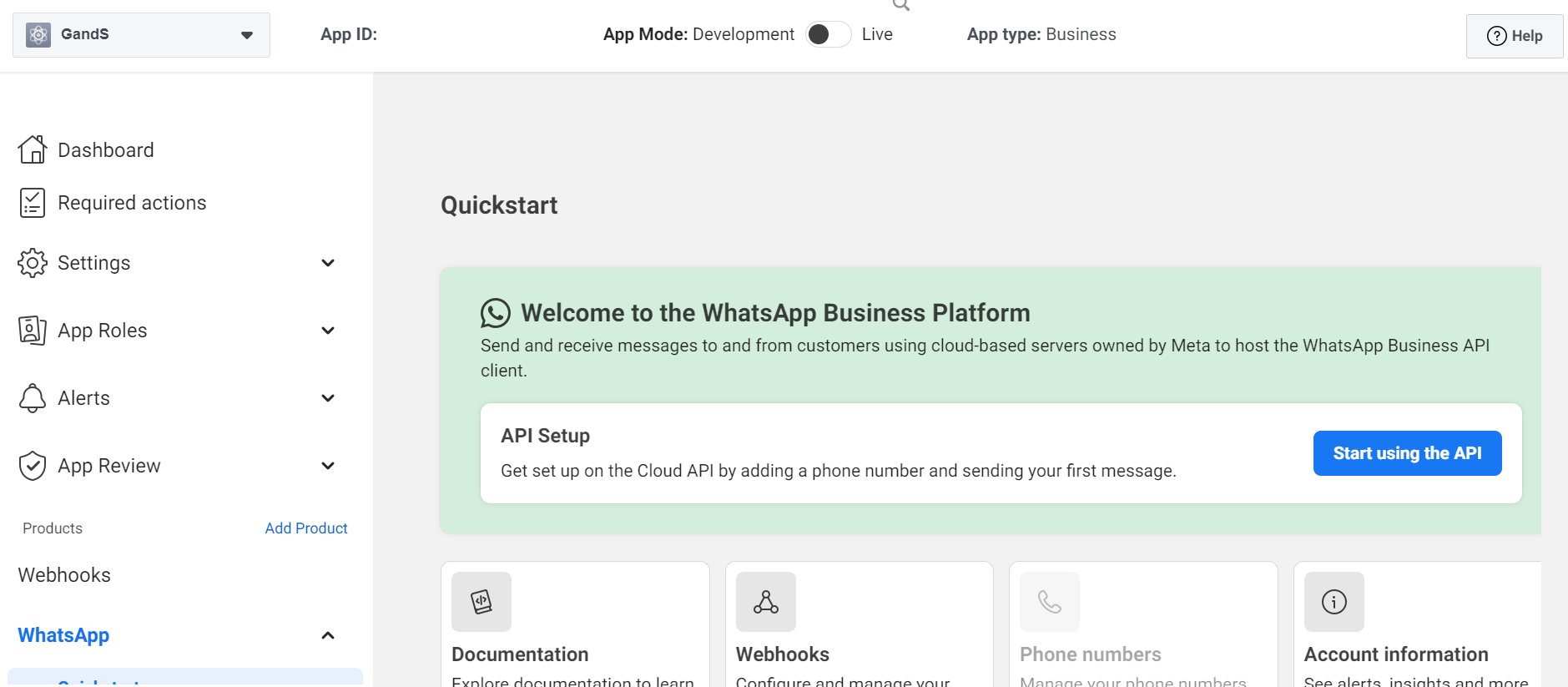Click the Documentation card icon
Image resolution: width=1568 pixels, height=687 pixels.
coord(481,602)
